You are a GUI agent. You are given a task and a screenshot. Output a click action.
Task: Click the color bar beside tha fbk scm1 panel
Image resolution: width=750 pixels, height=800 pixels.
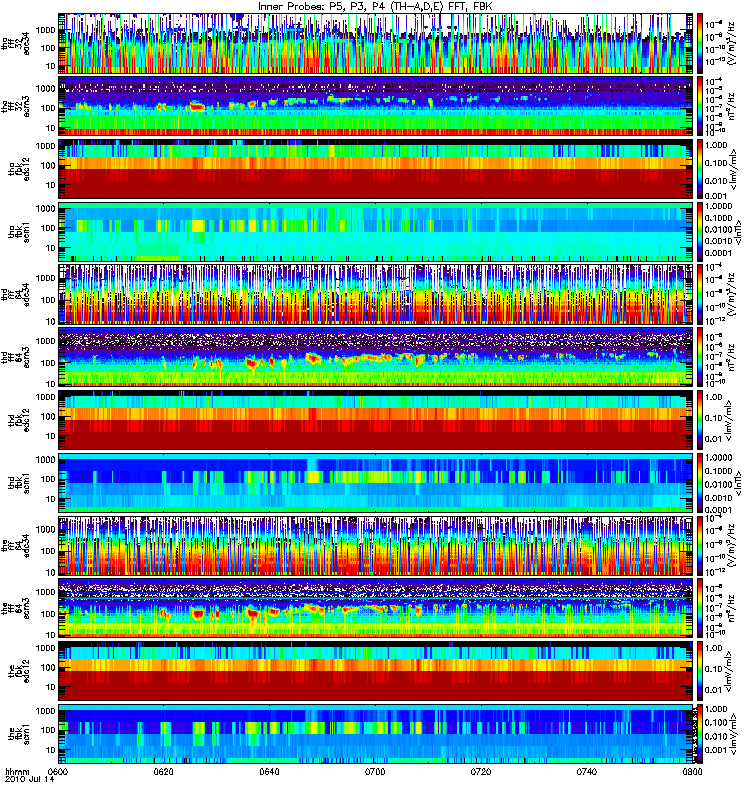(x=700, y=232)
